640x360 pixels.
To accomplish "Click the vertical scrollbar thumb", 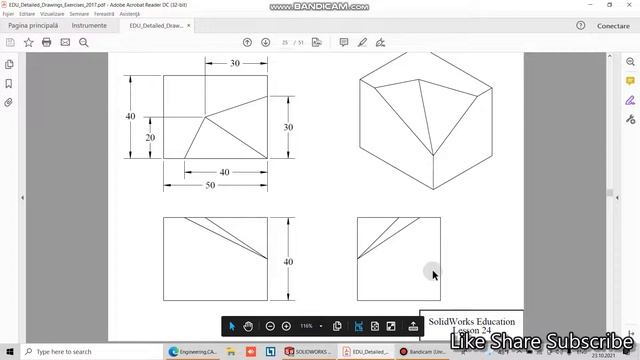I will coord(610,192).
